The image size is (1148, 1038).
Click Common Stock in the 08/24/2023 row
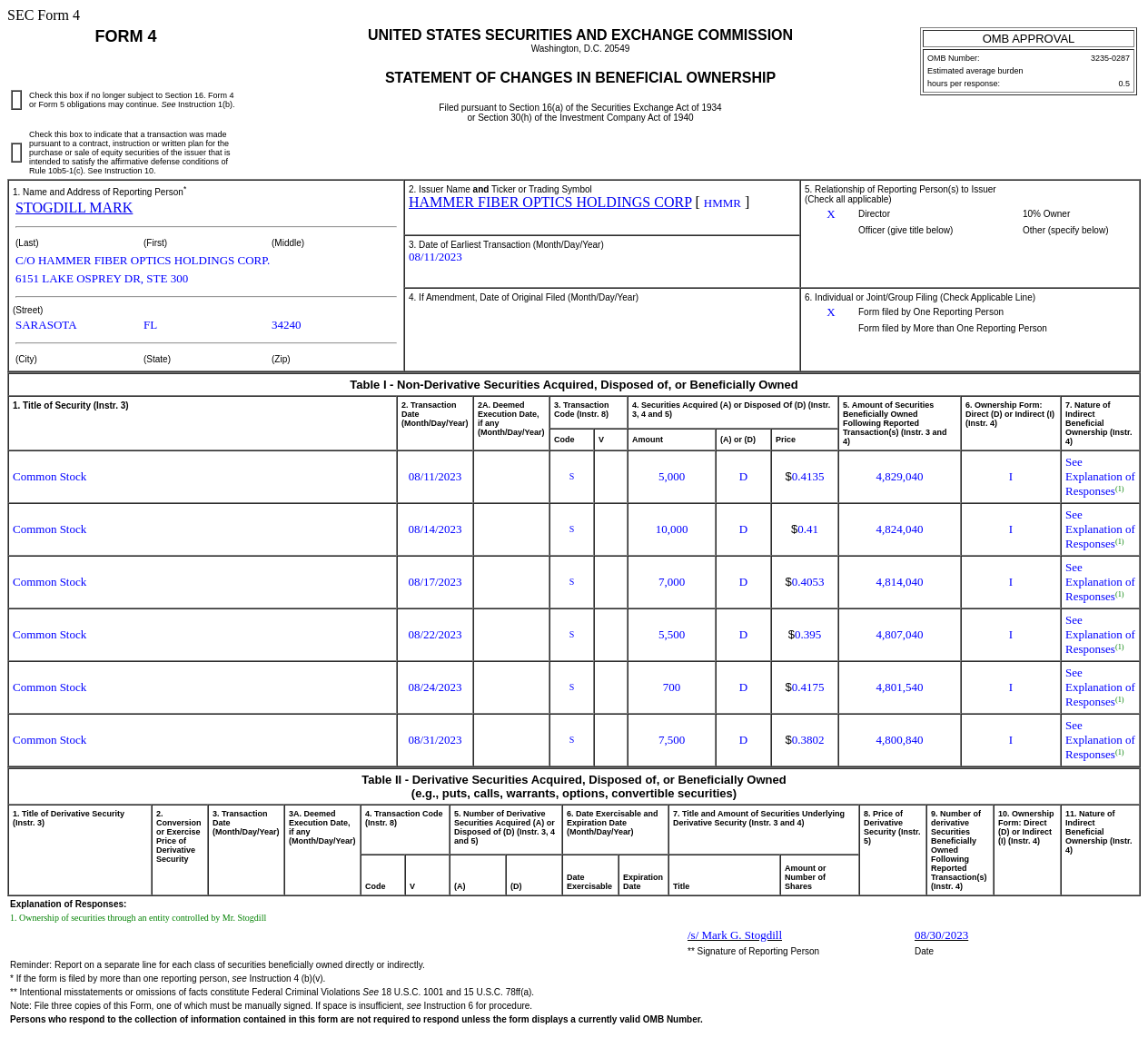coord(50,687)
